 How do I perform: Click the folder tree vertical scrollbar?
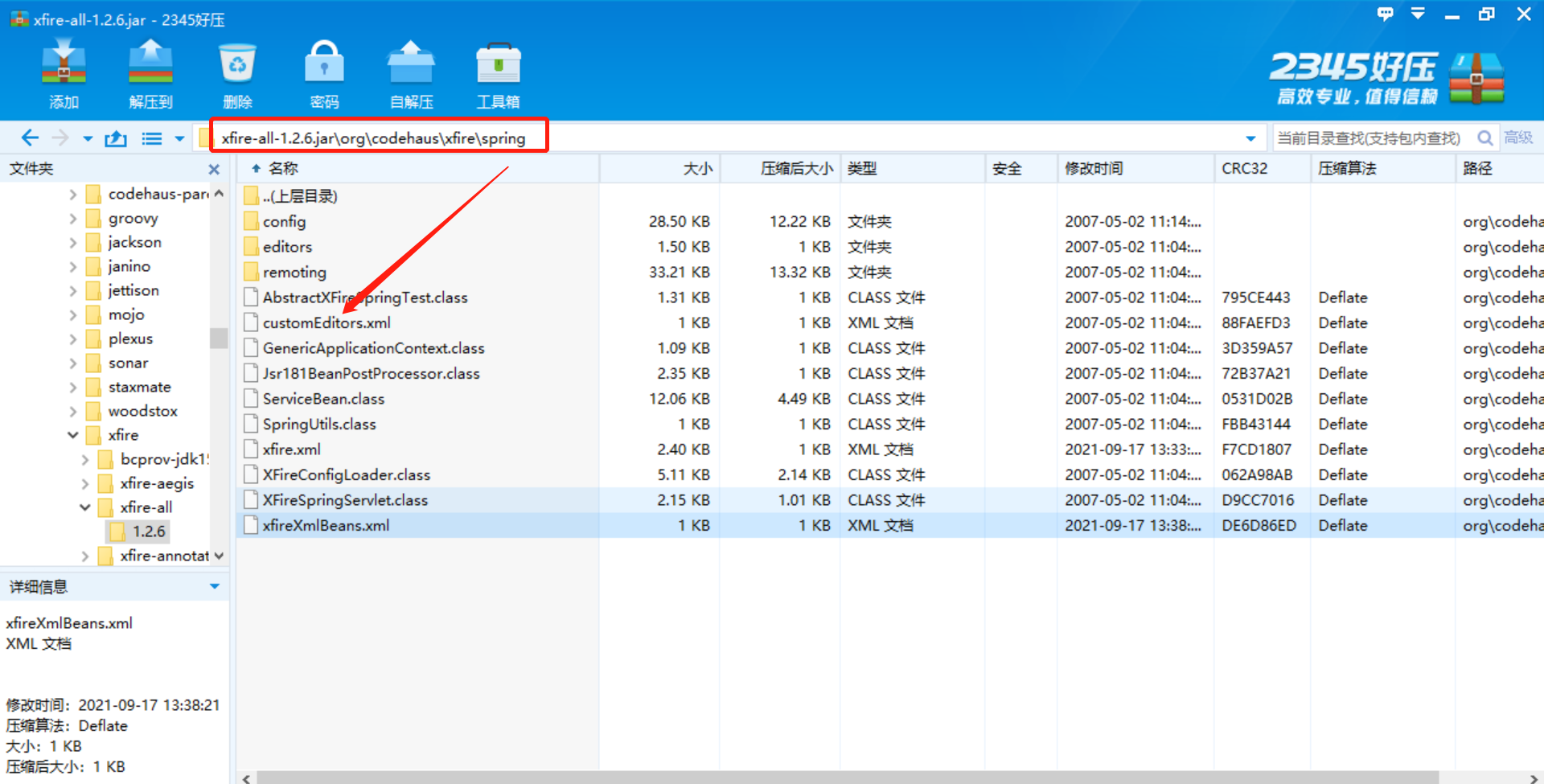[x=219, y=338]
